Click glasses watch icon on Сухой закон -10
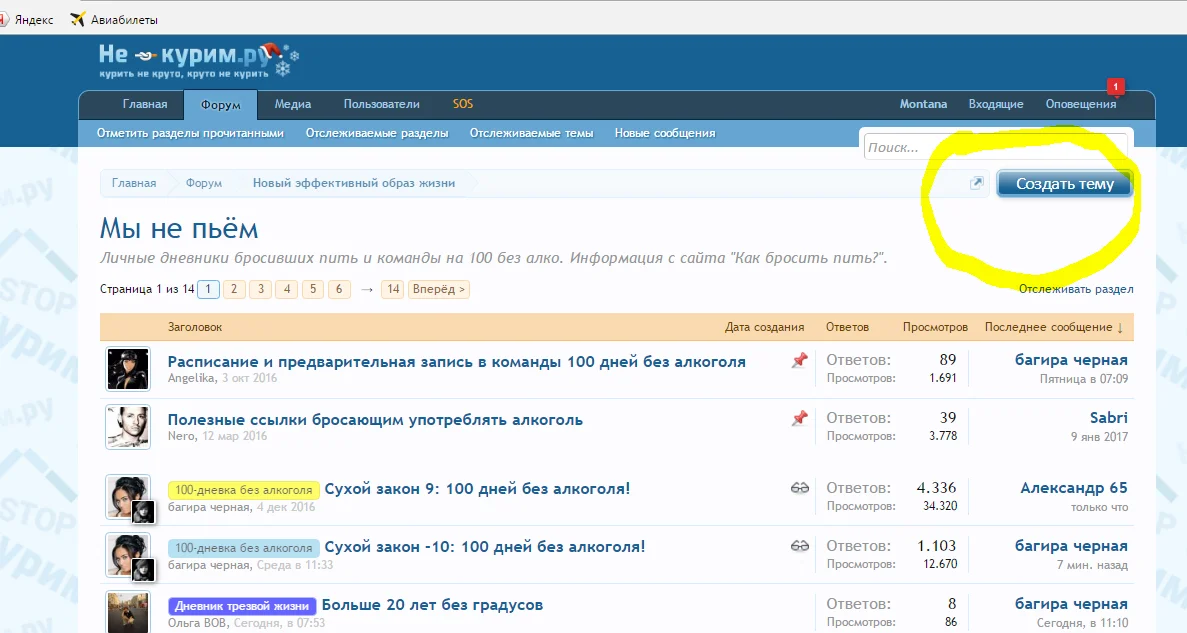 (x=799, y=547)
